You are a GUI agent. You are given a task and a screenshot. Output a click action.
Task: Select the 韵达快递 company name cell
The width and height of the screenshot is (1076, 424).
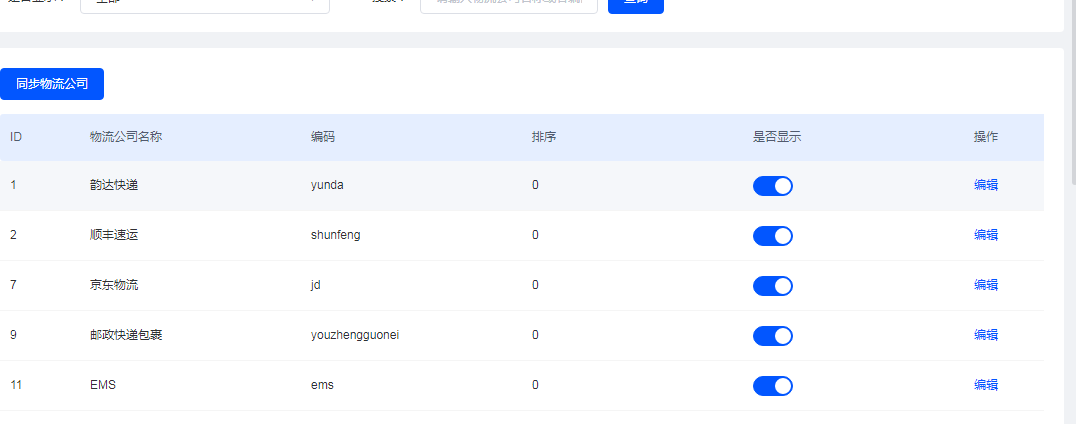point(114,185)
